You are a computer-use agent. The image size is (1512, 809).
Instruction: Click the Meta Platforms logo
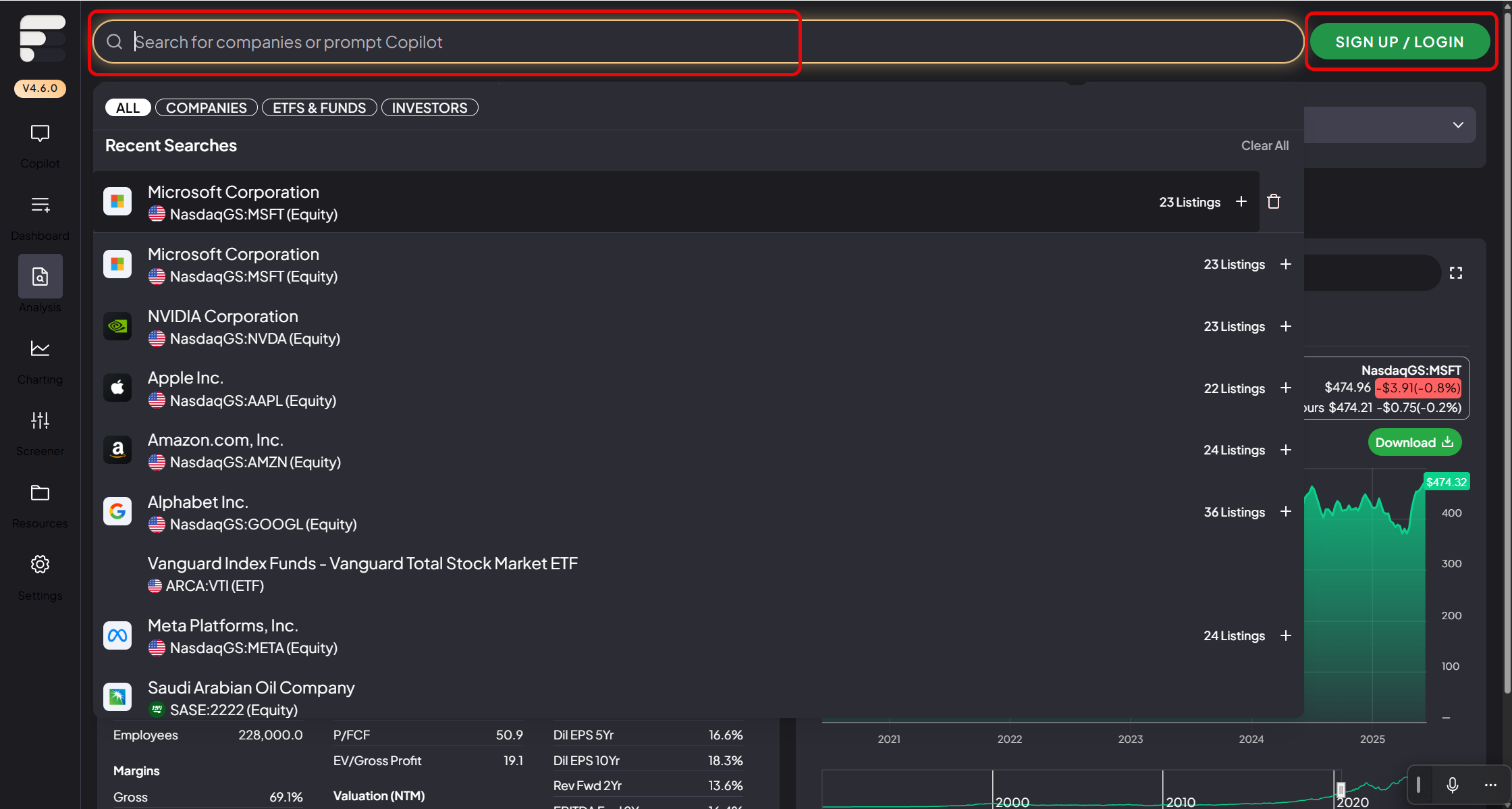click(x=117, y=635)
